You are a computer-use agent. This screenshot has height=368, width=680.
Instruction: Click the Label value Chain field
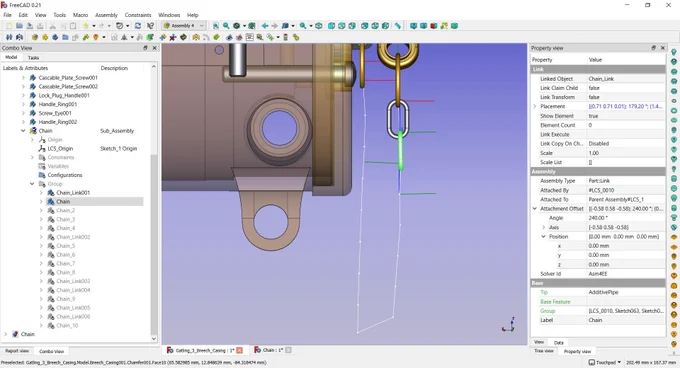[626, 320]
